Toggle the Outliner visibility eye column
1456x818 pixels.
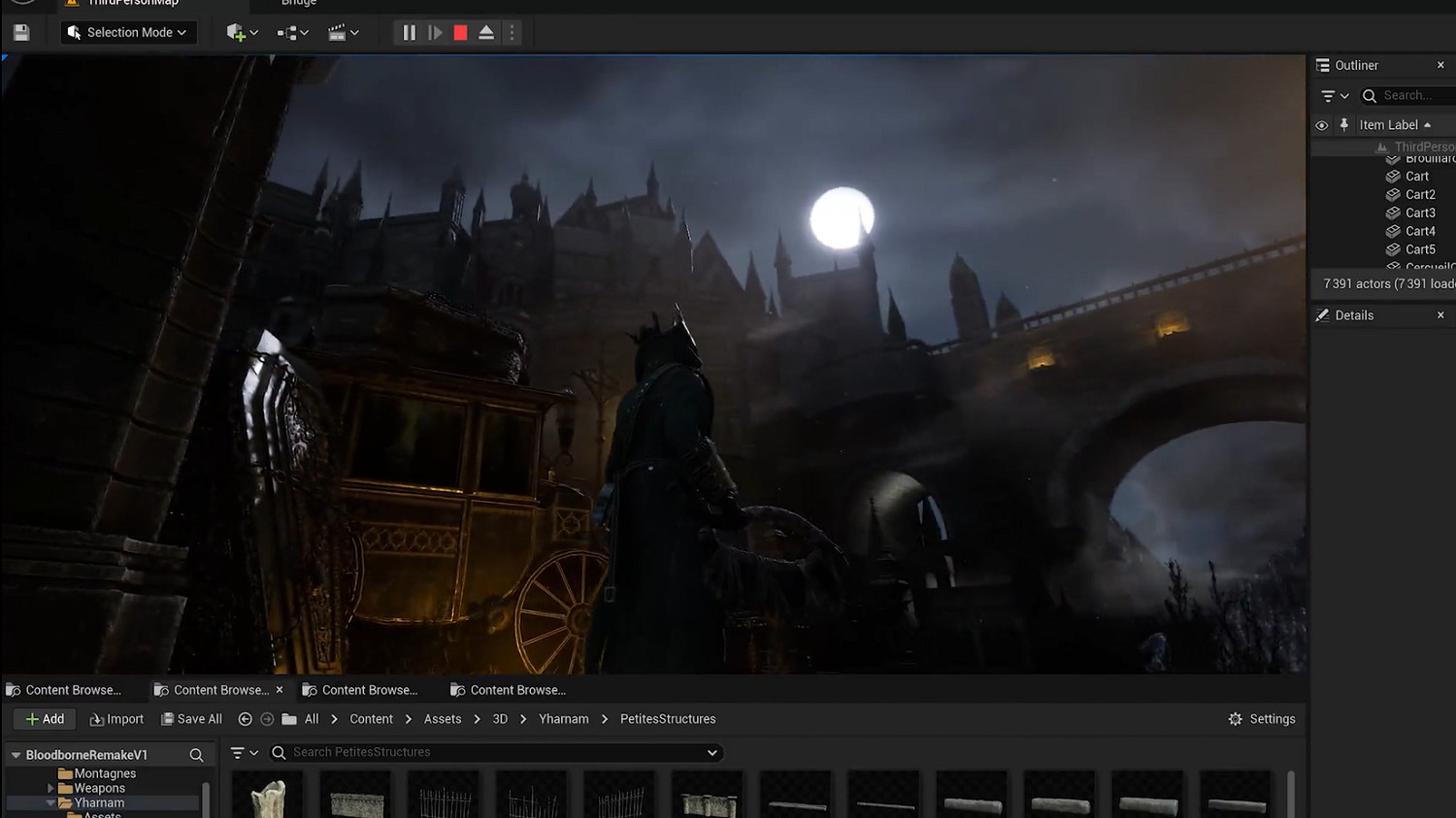(1321, 125)
